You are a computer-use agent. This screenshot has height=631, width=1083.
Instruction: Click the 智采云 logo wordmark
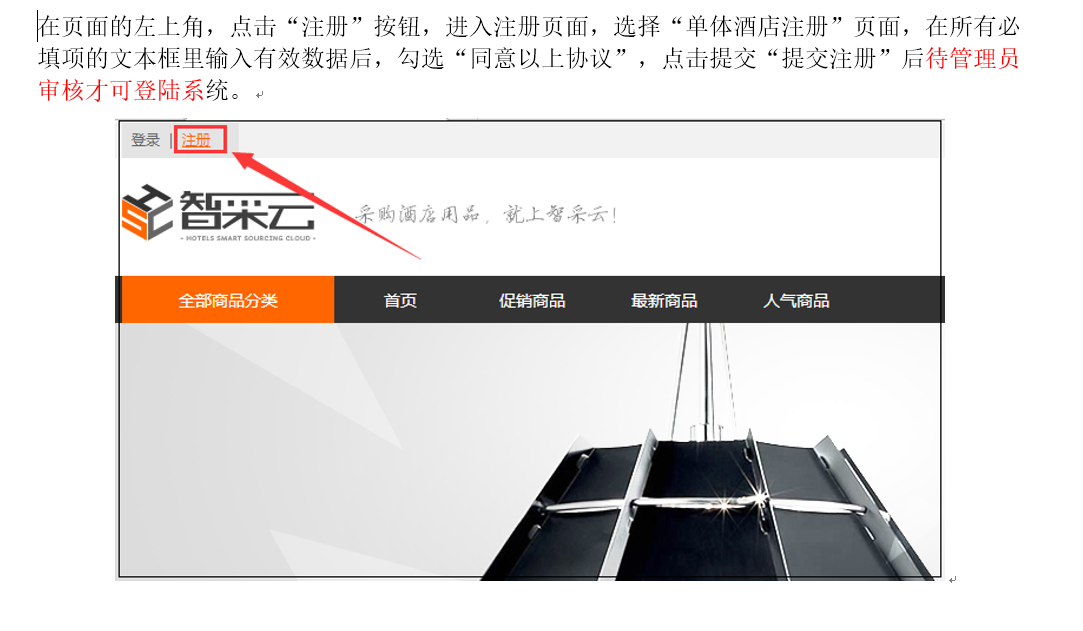pyautogui.click(x=247, y=211)
